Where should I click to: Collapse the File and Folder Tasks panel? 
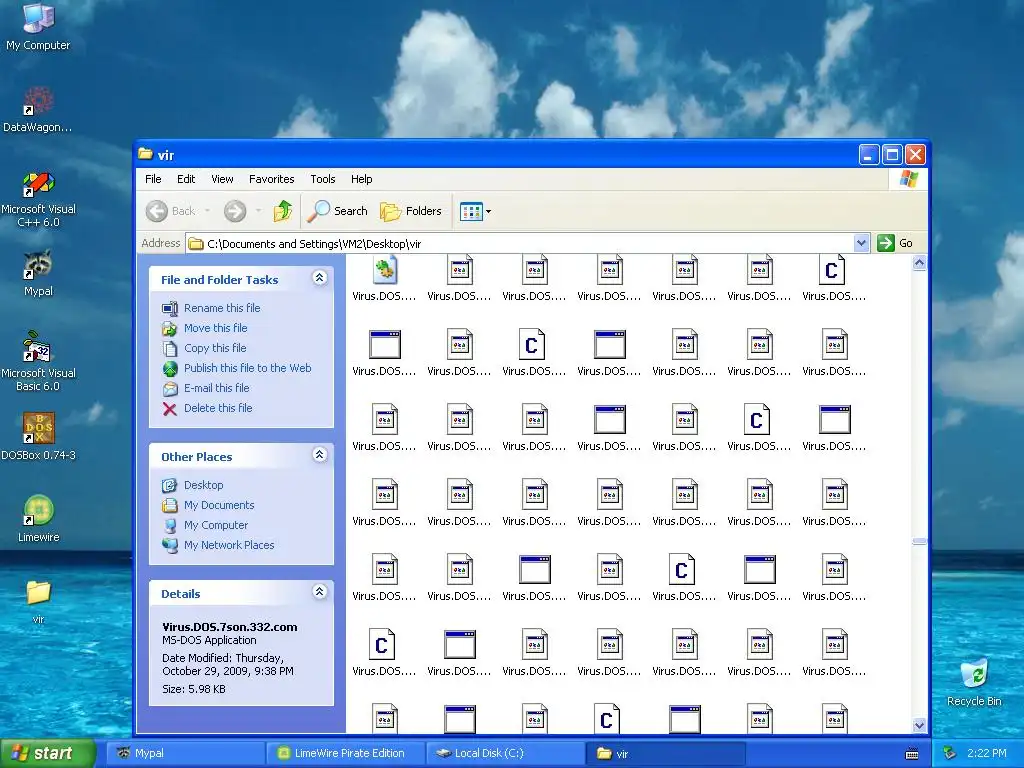[x=319, y=278]
